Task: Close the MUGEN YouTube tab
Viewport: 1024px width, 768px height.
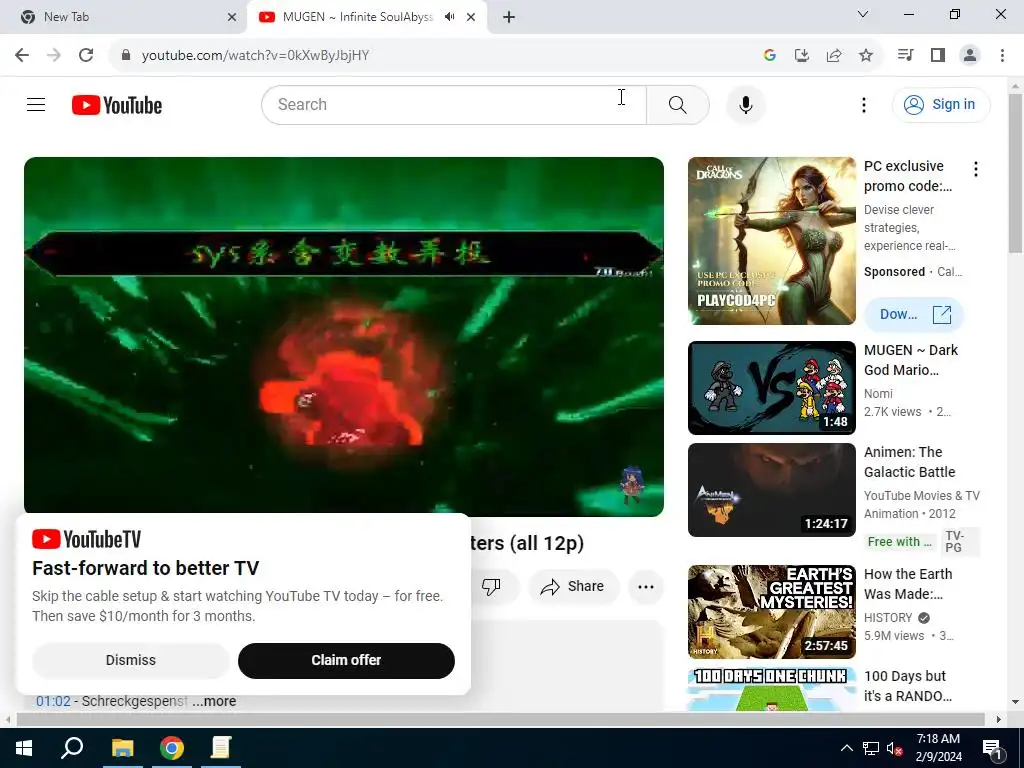Action: click(471, 17)
